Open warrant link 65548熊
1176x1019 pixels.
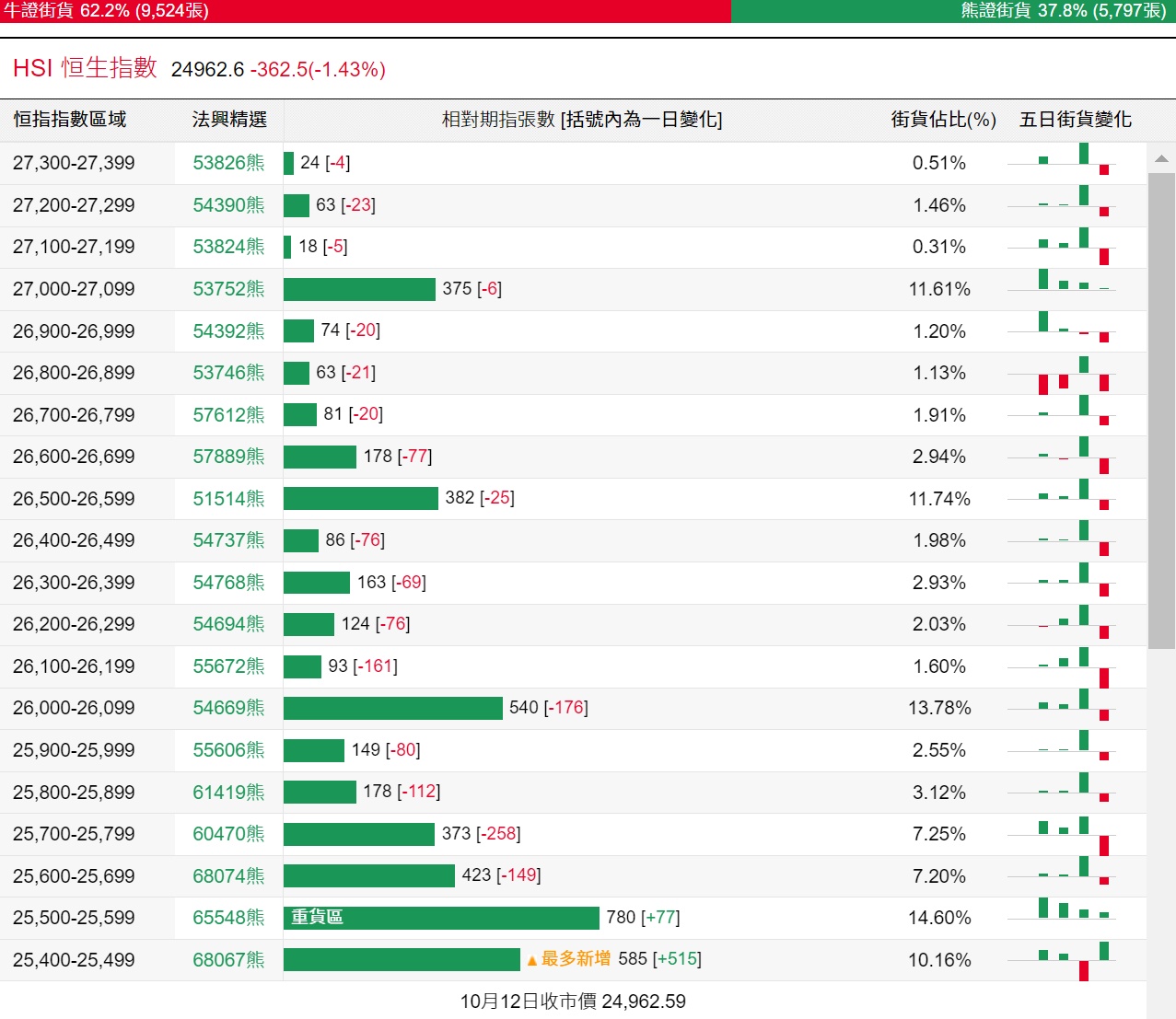(228, 918)
